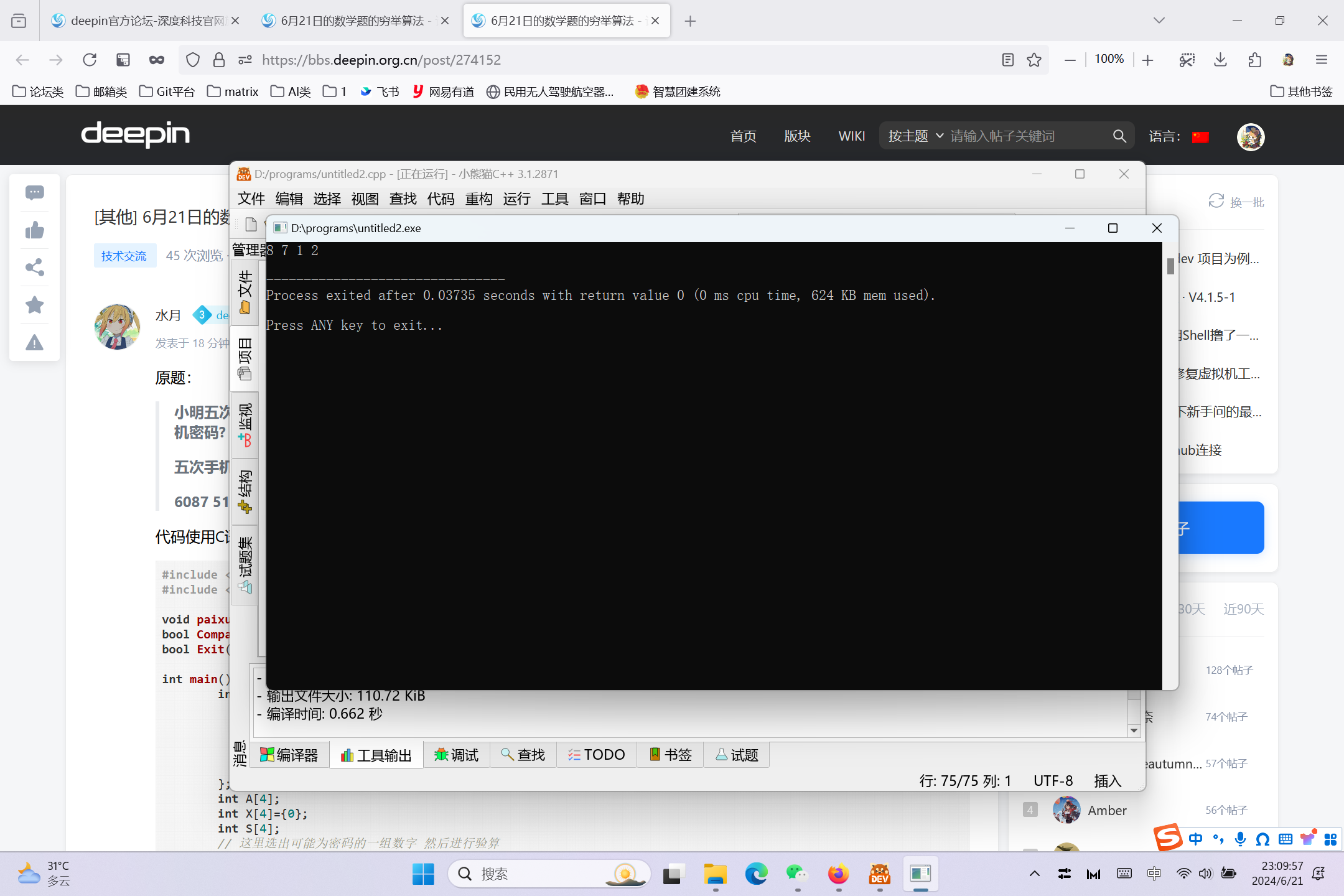Open the 运行 menu in 小熊猫C++
The height and width of the screenshot is (896, 1344).
(516, 198)
